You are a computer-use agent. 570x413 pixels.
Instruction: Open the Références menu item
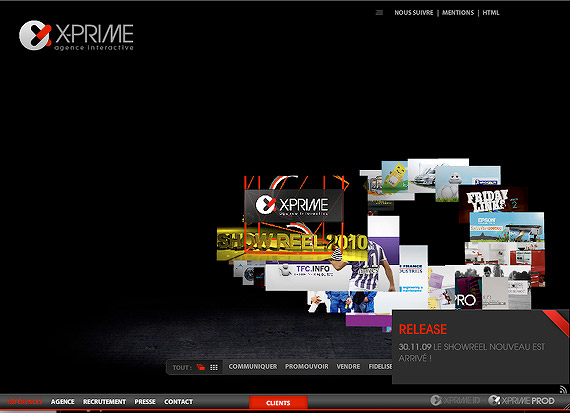tap(25, 402)
